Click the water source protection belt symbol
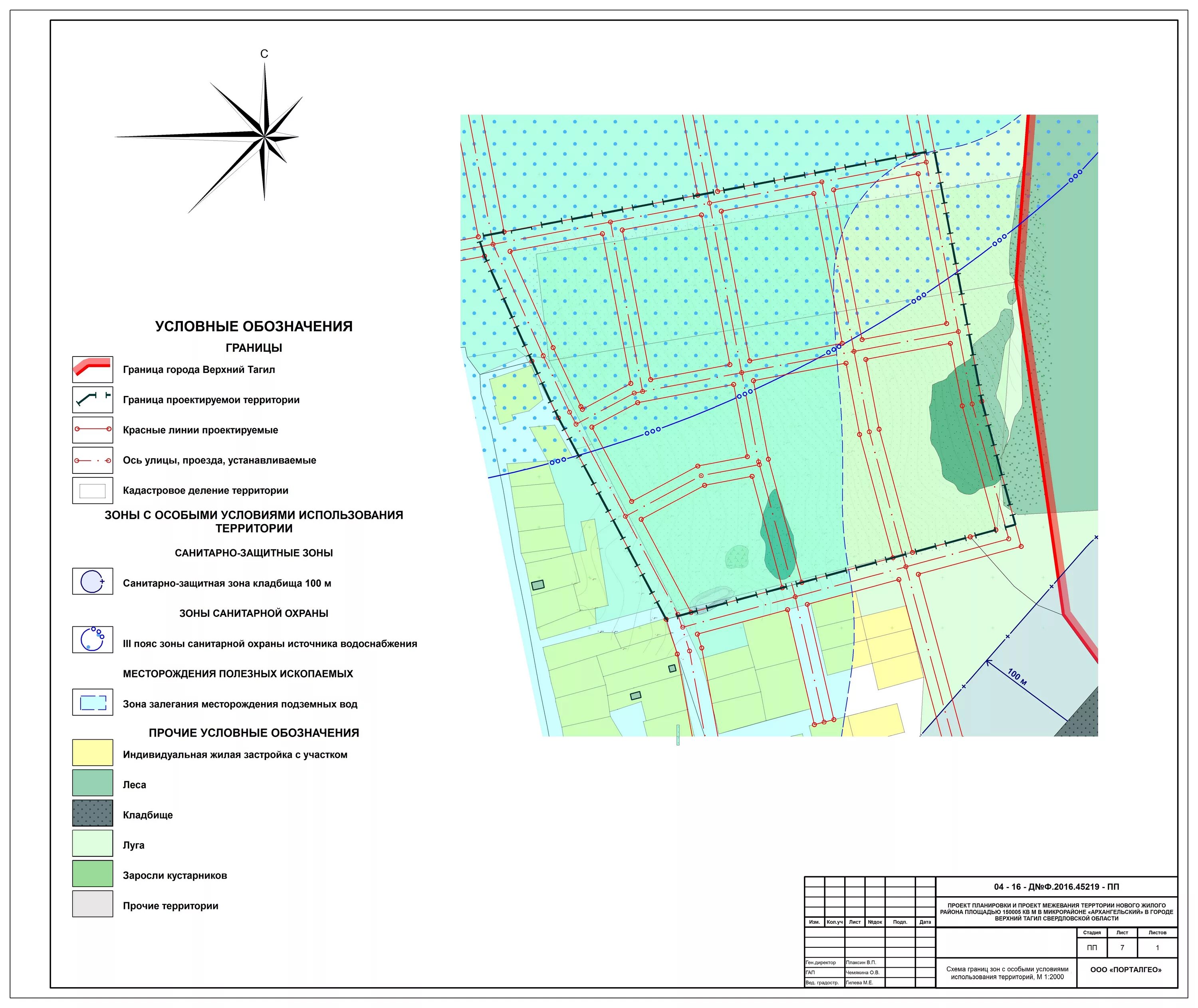 (x=93, y=640)
